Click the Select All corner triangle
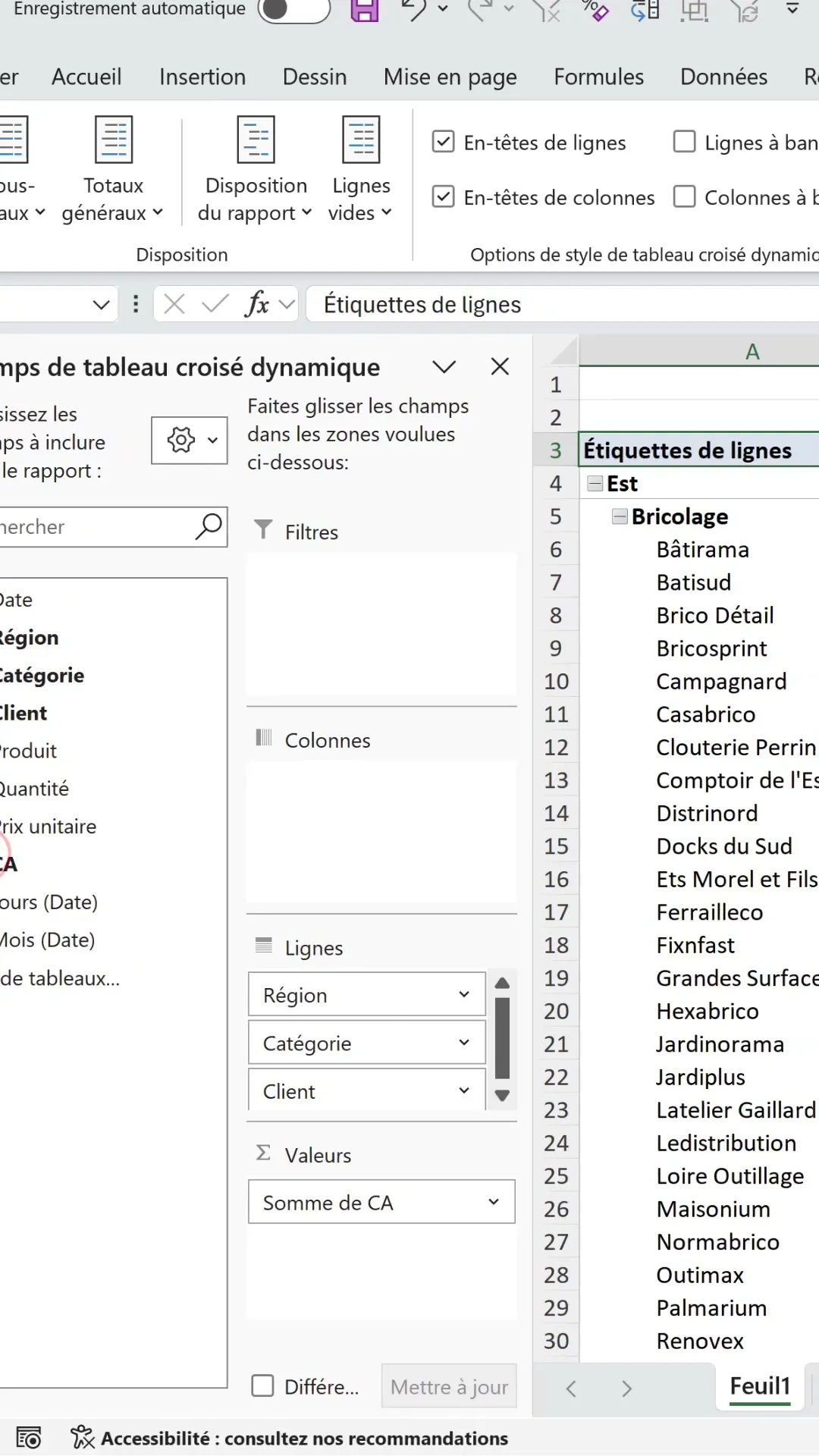Screen dimensions: 819x1456 (x=561, y=352)
